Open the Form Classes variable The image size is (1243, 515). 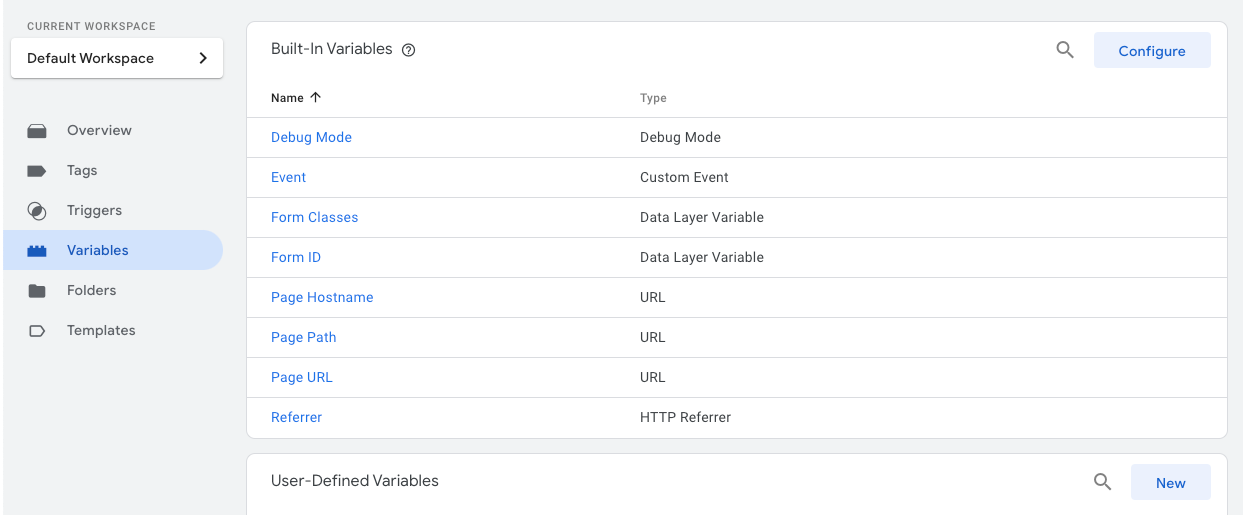[x=314, y=217]
